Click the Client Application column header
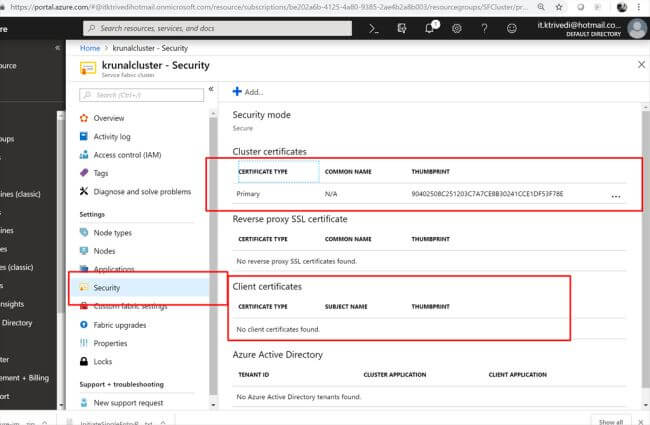This screenshot has height=425, width=650. click(517, 375)
